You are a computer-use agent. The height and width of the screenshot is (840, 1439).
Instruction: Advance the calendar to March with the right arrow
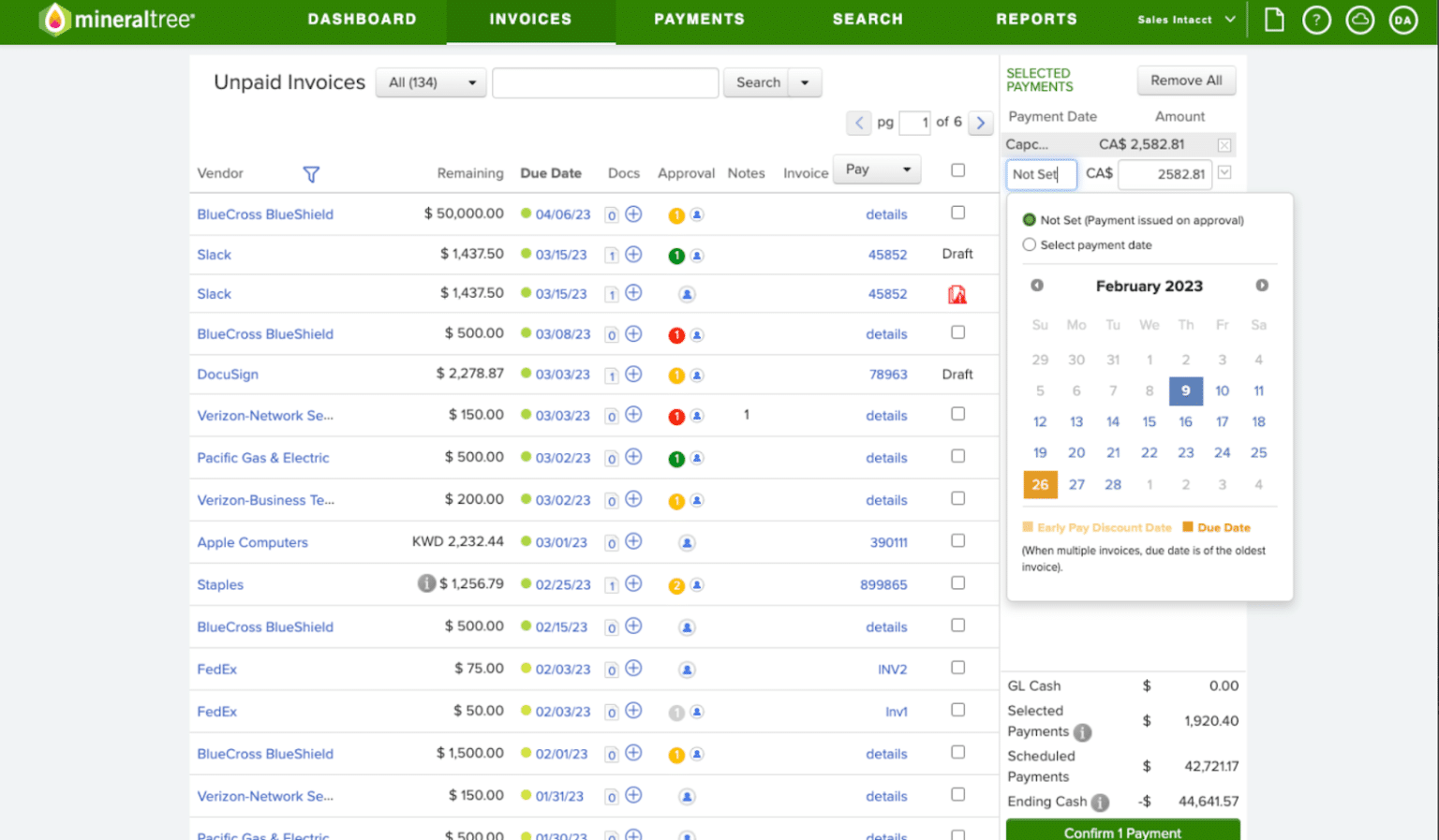(x=1262, y=286)
